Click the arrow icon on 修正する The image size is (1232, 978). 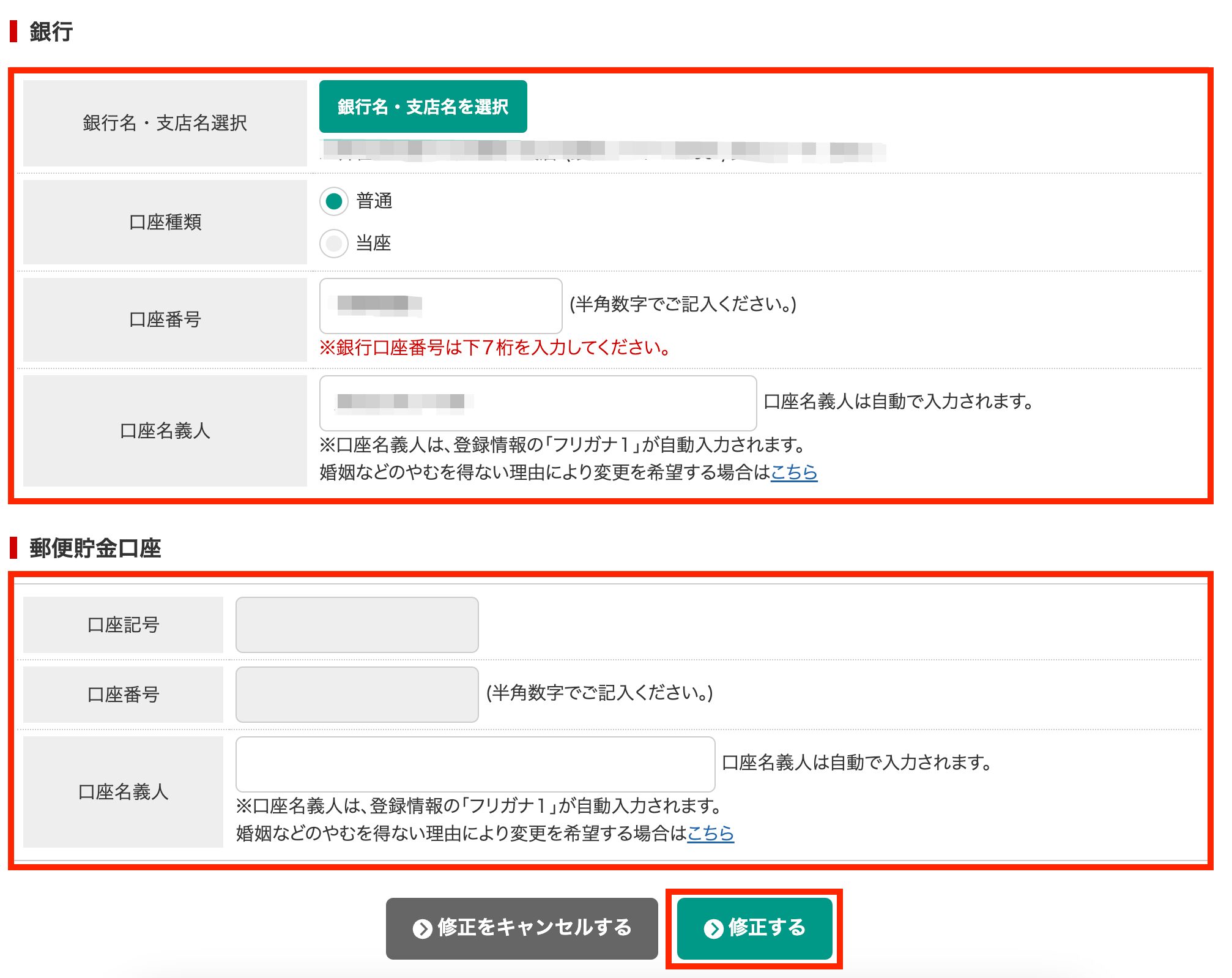713,928
